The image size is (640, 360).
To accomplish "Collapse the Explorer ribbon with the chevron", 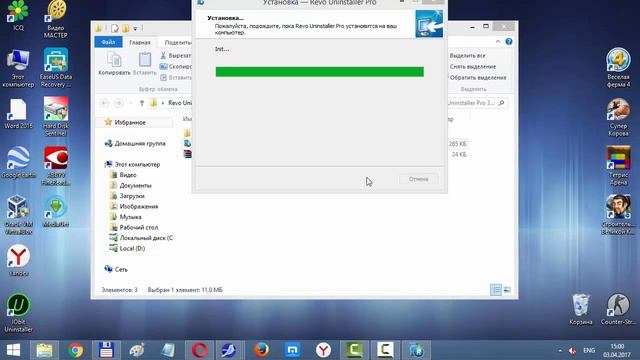I will (498, 42).
